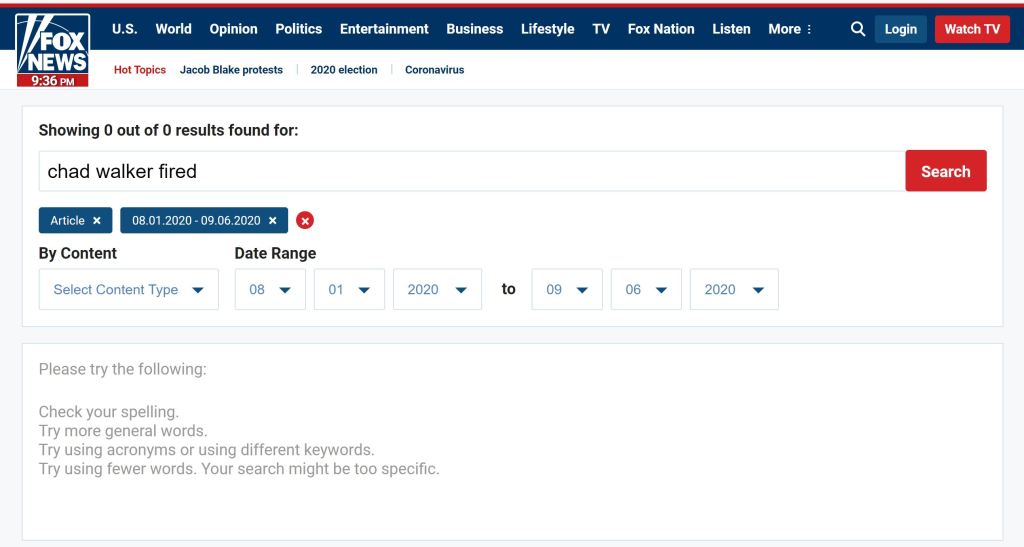Click the Watch TV button
Image resolution: width=1024 pixels, height=547 pixels.
972,29
